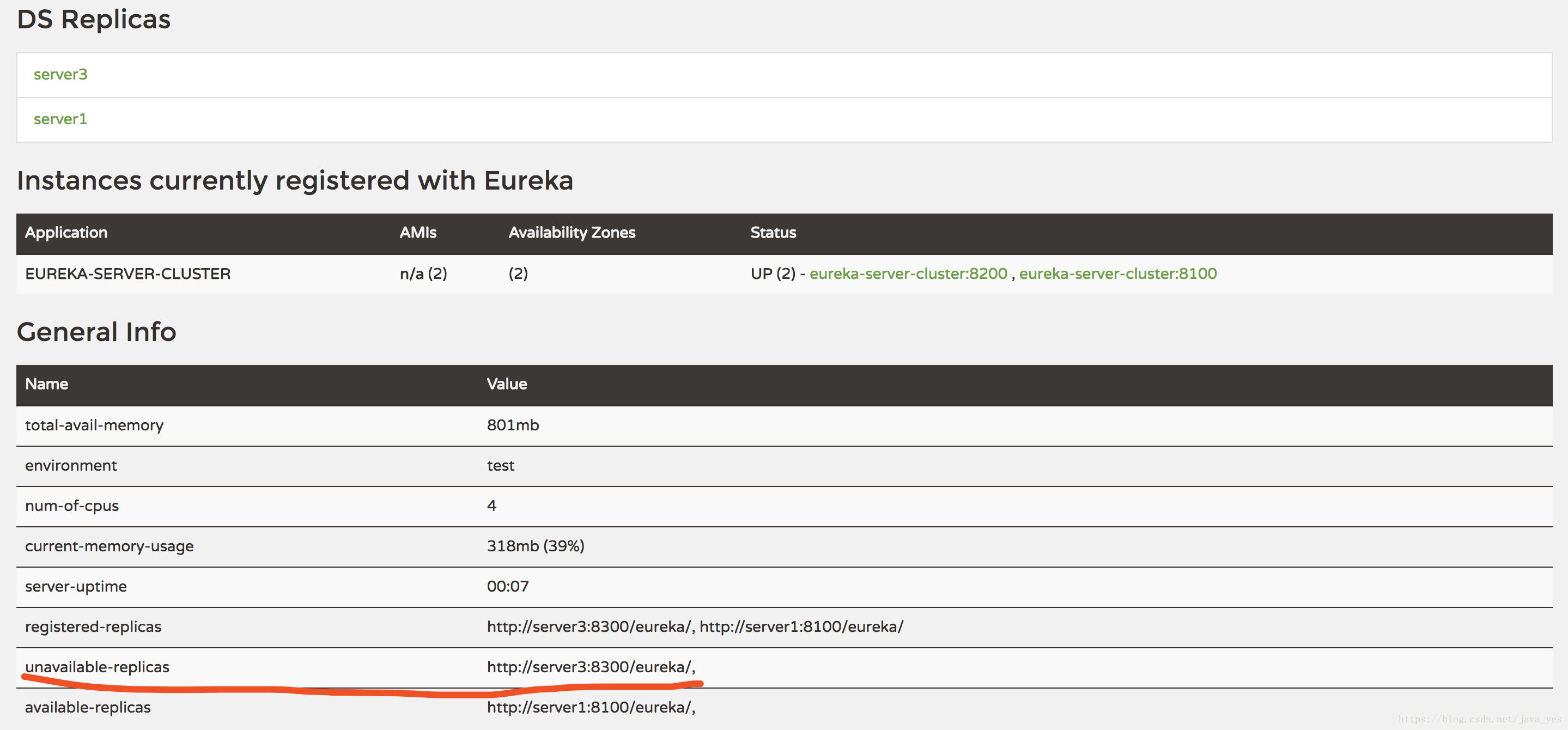Click the Name column header in General Info
Screen dimensions: 1568x730
47,384
